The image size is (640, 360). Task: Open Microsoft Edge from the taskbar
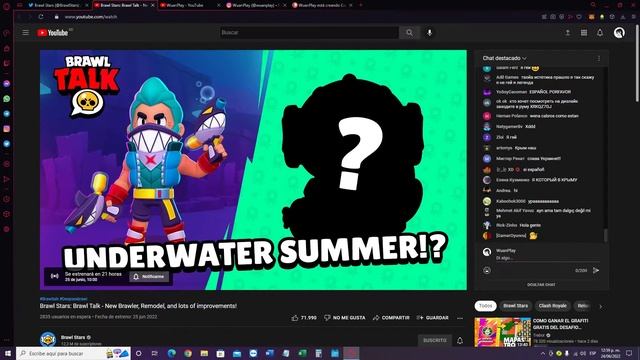click(171, 353)
